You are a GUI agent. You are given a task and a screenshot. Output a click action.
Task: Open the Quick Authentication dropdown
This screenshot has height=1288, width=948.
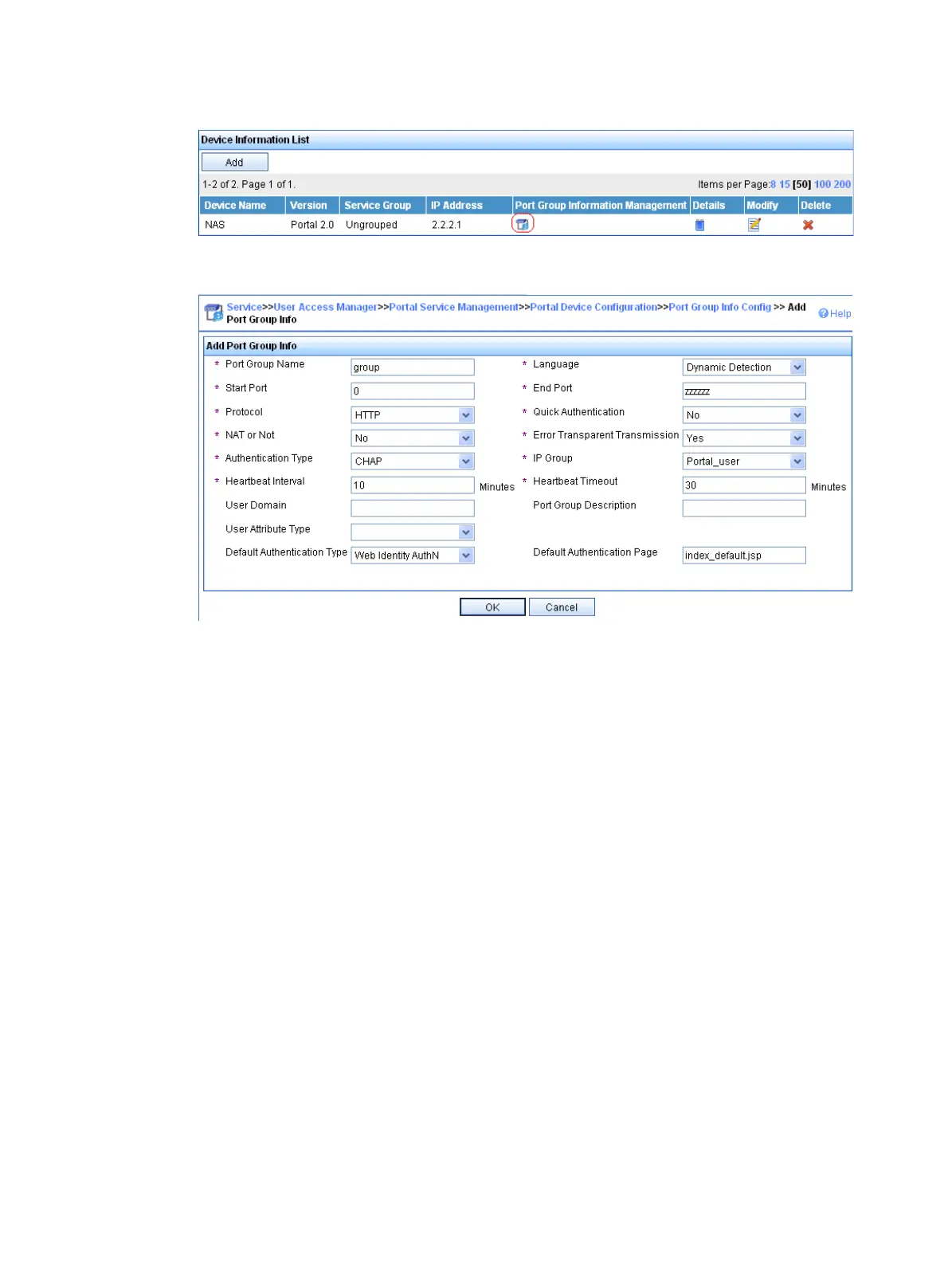tap(744, 415)
